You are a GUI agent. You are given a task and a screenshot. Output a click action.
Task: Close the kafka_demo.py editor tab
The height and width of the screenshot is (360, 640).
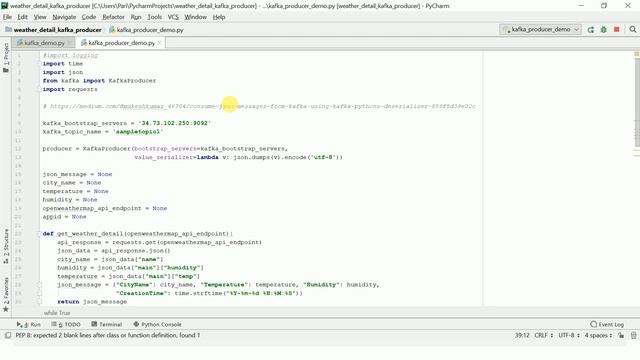[69, 42]
